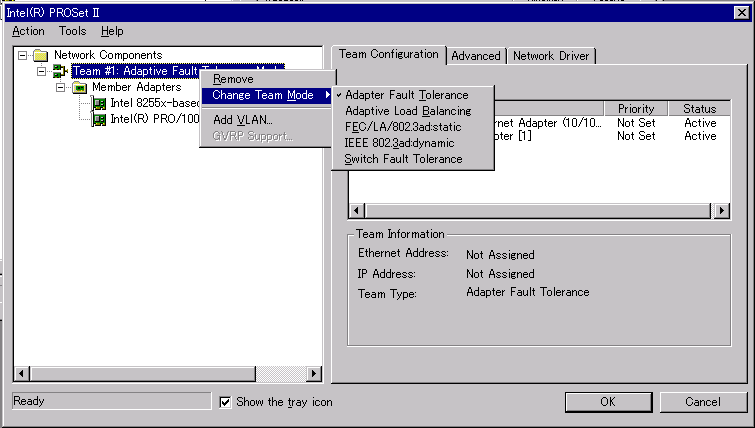Click Remove in the context menu
755x428 pixels.
233,79
